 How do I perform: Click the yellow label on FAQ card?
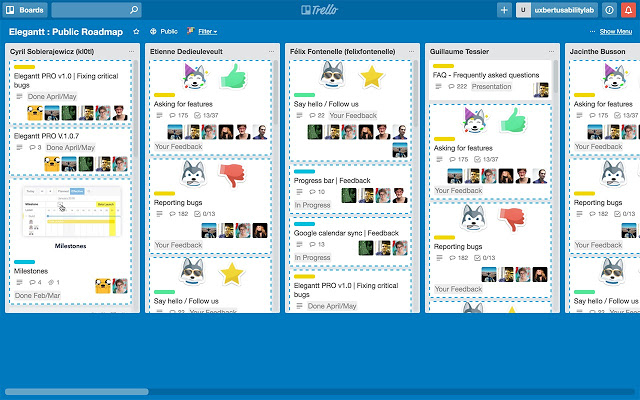[443, 66]
